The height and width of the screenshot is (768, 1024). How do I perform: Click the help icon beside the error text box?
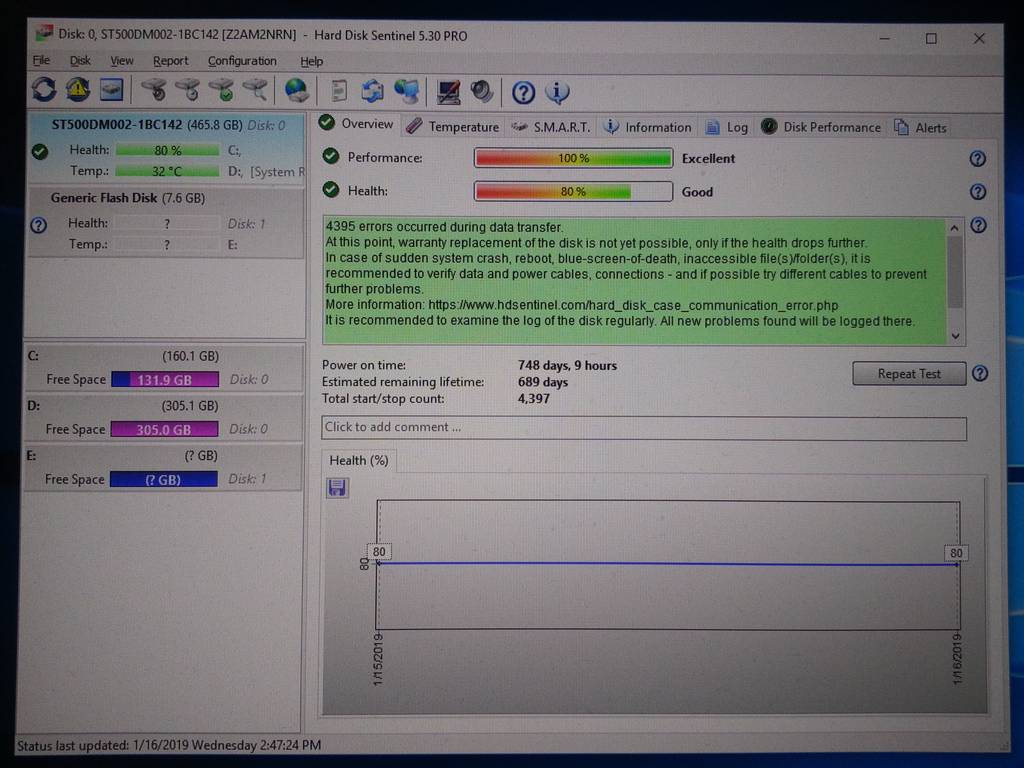978,225
